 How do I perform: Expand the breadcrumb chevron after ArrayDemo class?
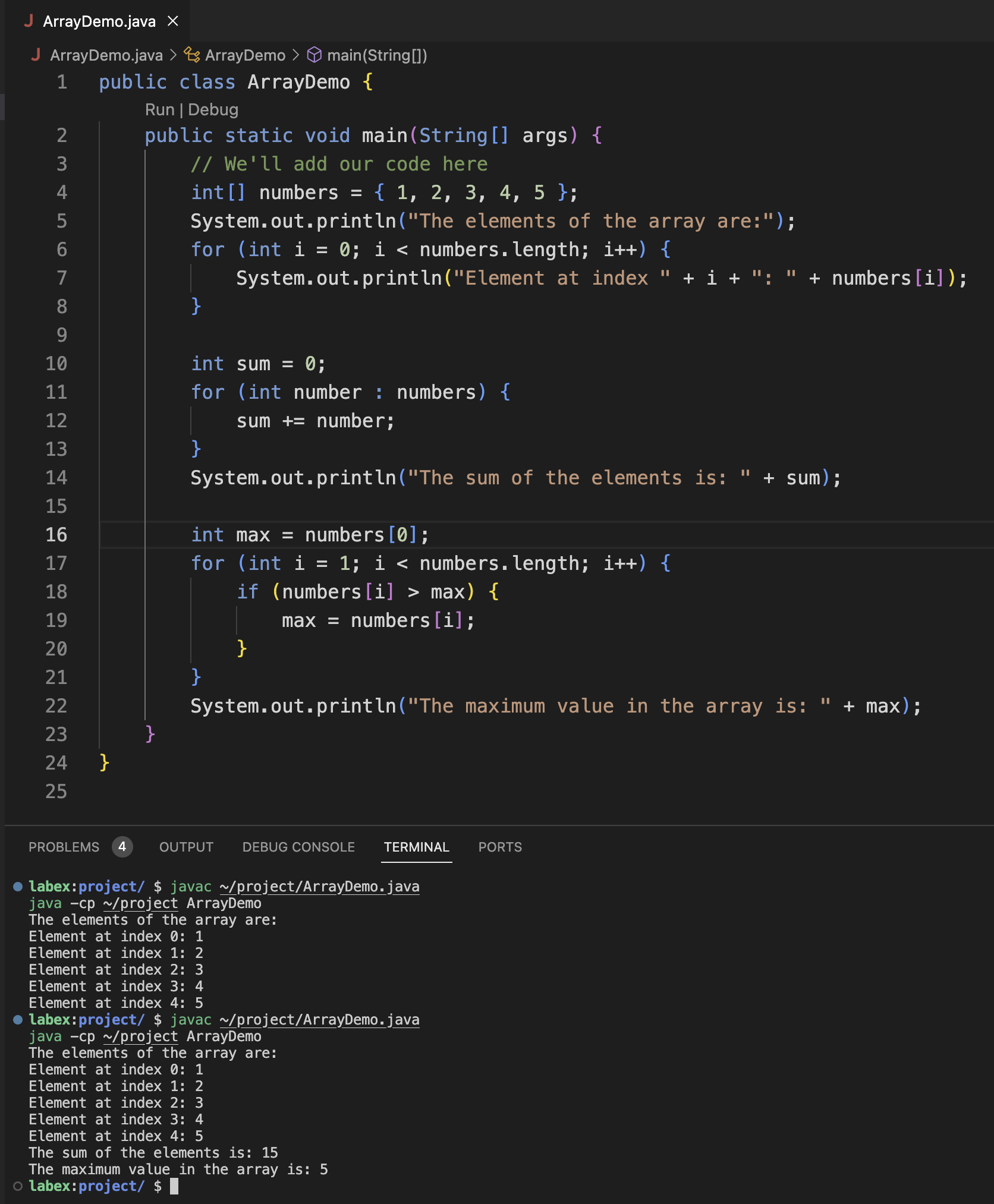[295, 55]
